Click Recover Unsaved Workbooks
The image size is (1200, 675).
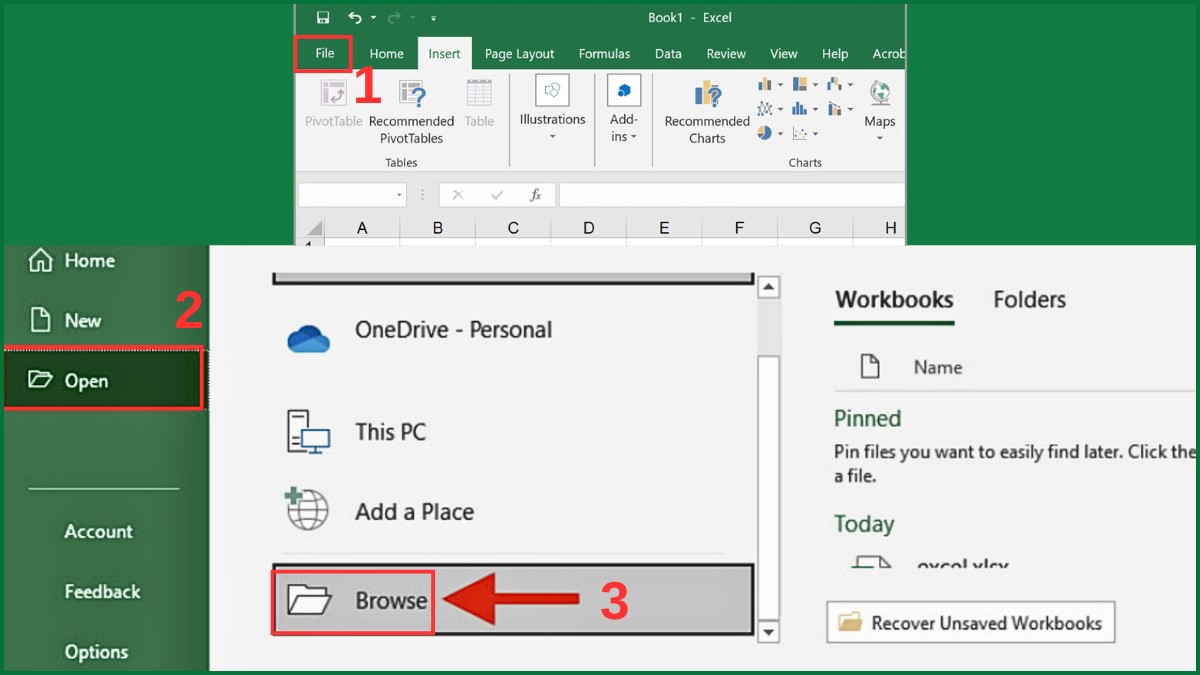tap(969, 622)
